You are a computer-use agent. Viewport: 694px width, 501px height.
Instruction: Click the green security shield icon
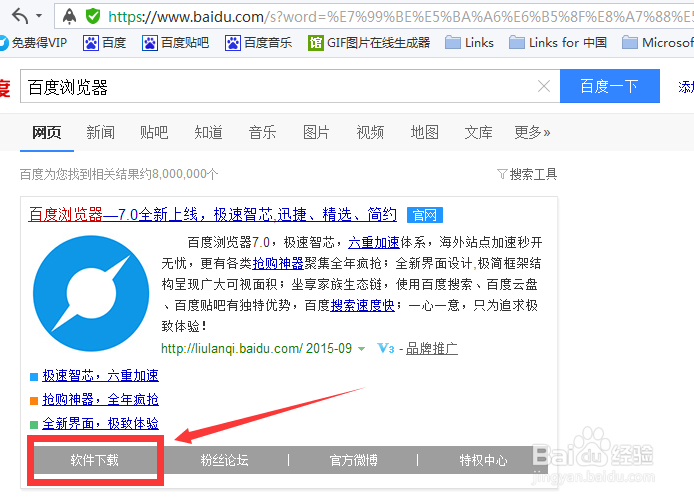(x=93, y=16)
